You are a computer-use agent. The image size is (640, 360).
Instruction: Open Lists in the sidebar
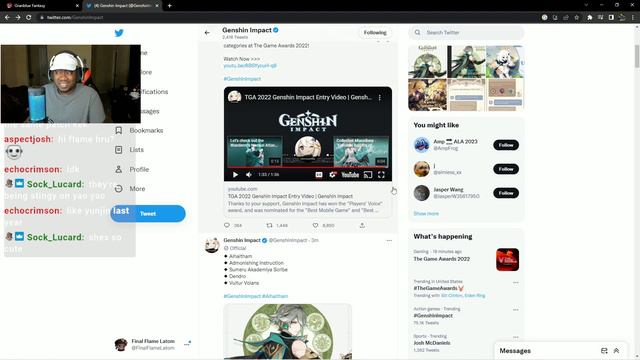click(136, 150)
